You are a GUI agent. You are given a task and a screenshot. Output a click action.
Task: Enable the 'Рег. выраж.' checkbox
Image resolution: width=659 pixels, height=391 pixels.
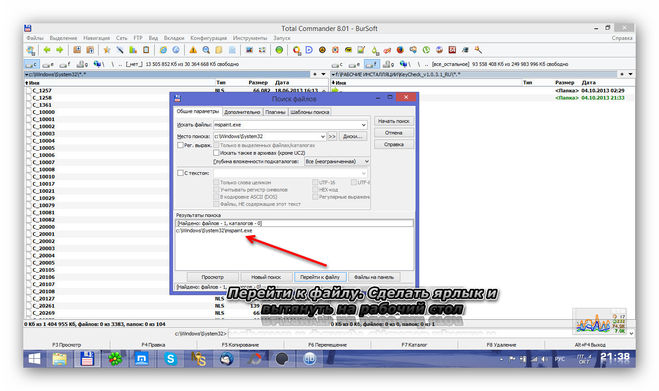click(180, 145)
